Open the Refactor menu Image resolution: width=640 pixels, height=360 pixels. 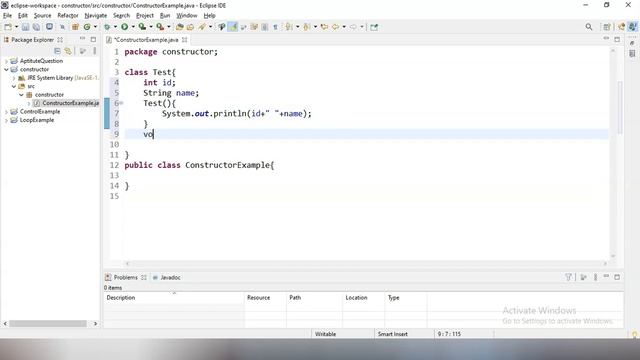[68, 16]
